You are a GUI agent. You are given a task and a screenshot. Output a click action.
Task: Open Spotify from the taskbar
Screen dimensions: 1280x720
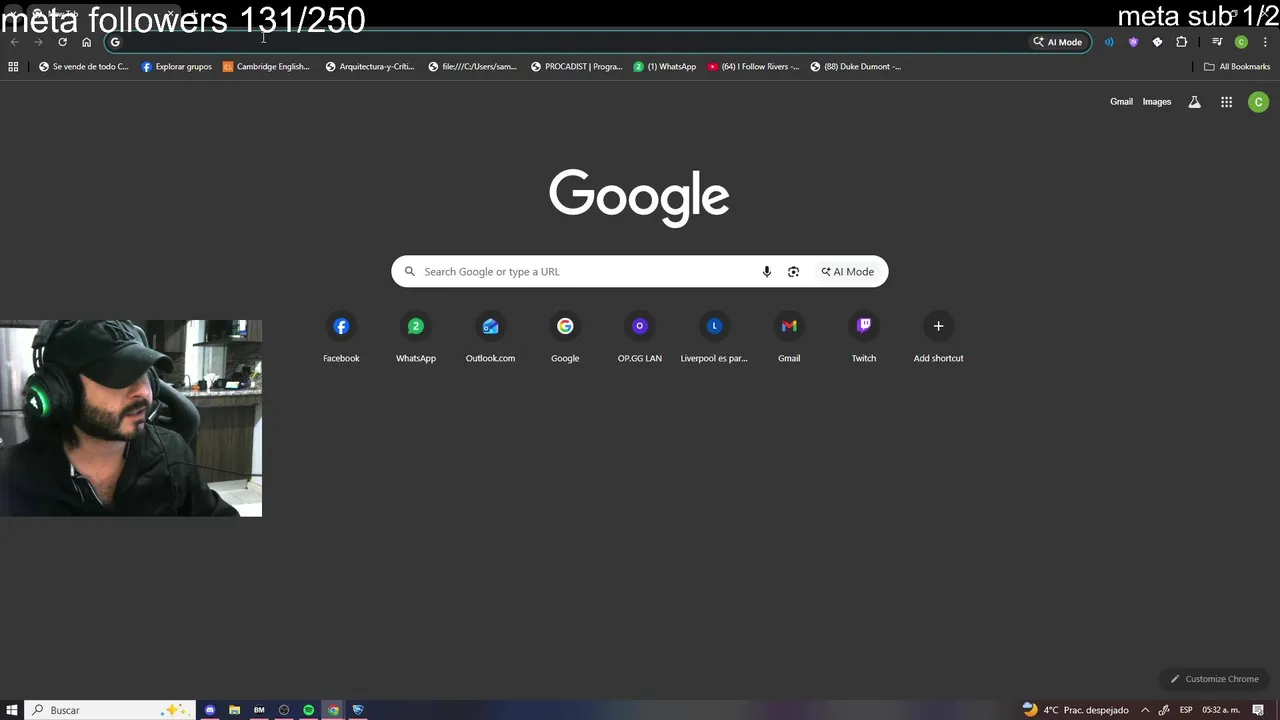pyautogui.click(x=308, y=710)
